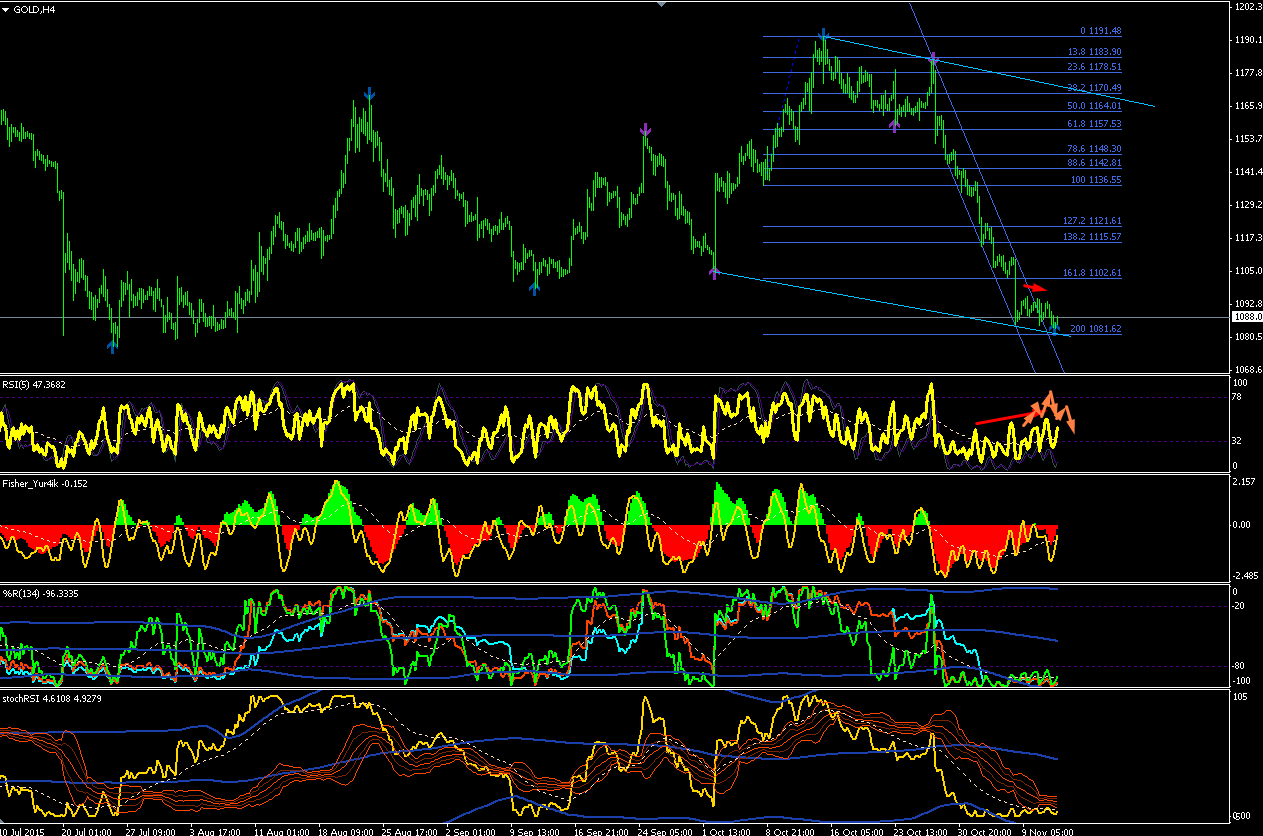Click the Fibonacci level label 161.8 1102.61

(x=1092, y=273)
